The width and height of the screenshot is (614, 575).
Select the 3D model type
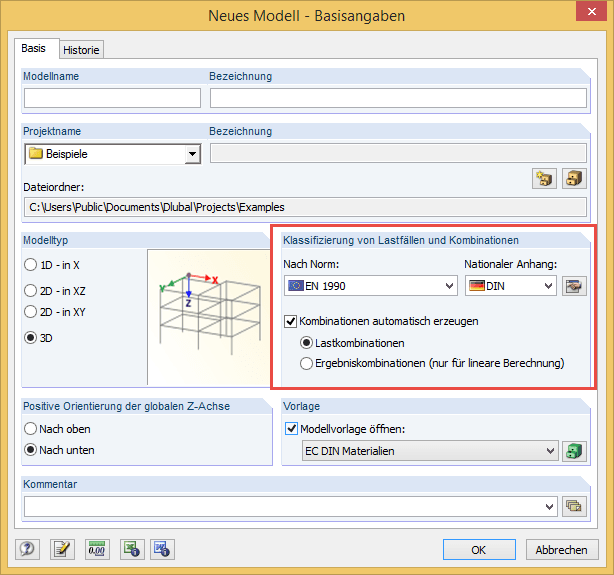(38, 338)
